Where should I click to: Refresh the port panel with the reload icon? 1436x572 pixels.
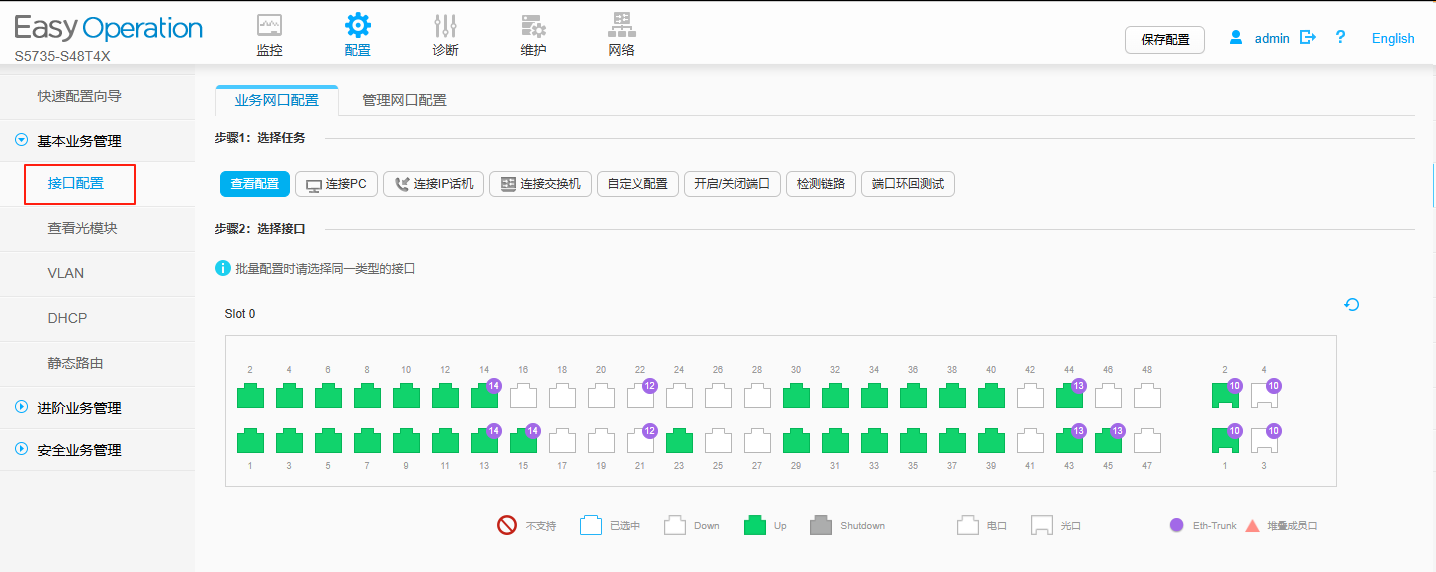click(x=1352, y=305)
